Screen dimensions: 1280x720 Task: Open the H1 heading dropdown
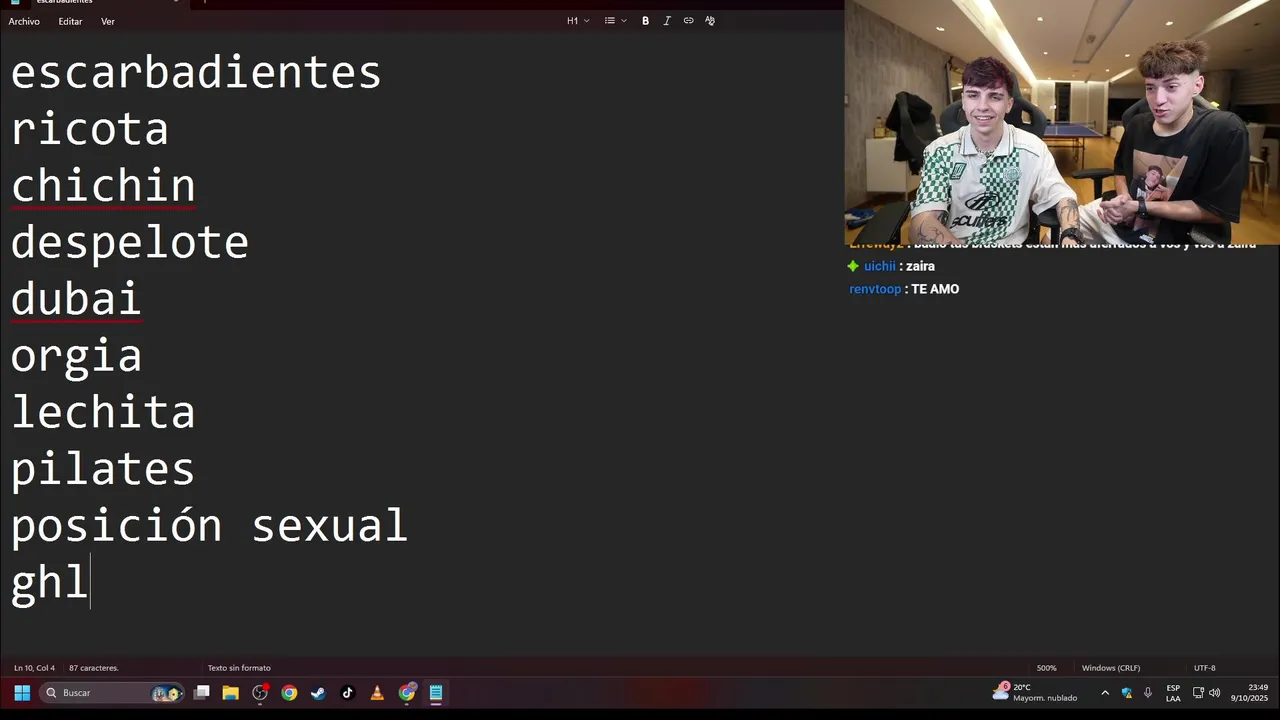[x=578, y=21]
